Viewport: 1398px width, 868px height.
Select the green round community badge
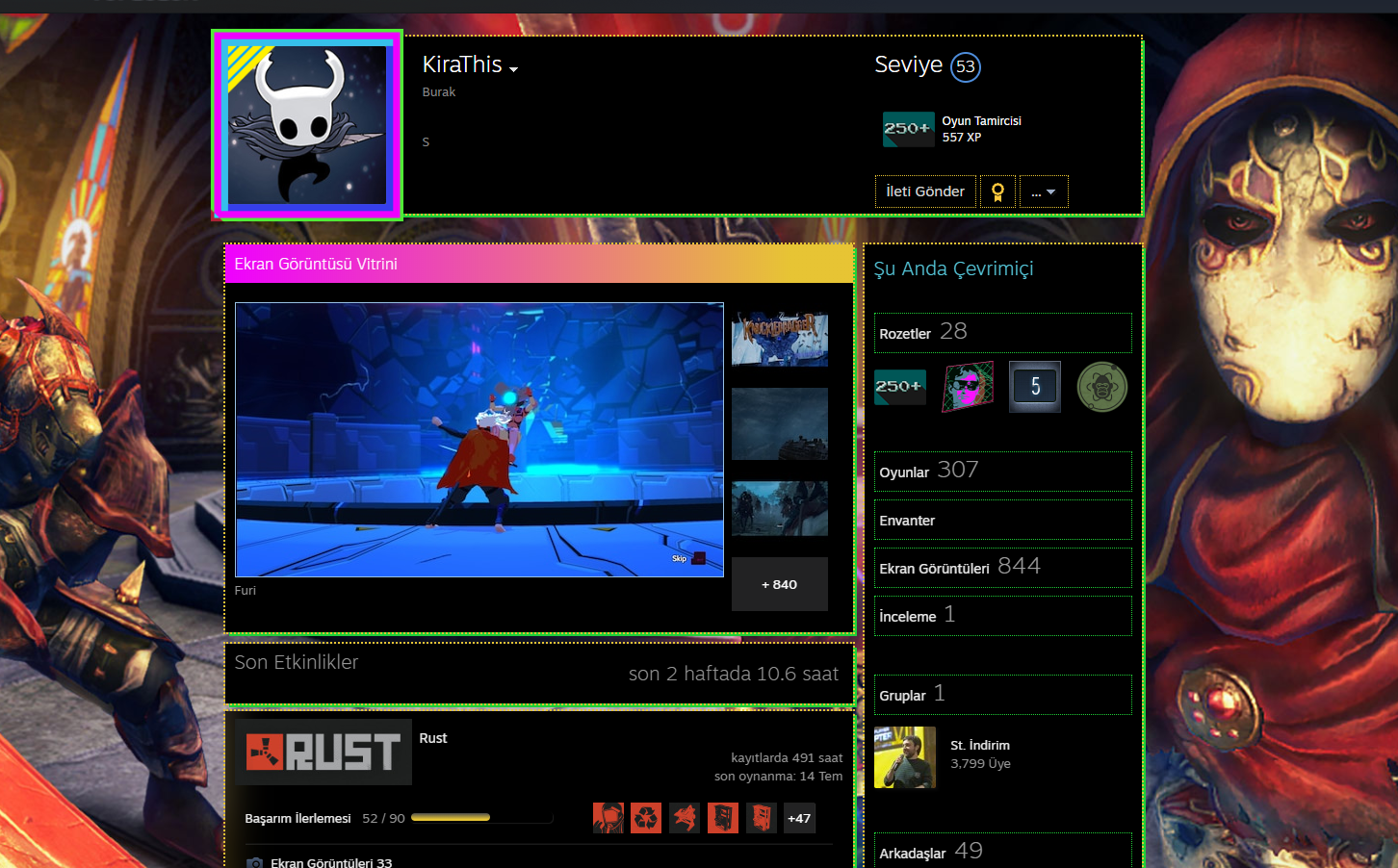(1102, 387)
